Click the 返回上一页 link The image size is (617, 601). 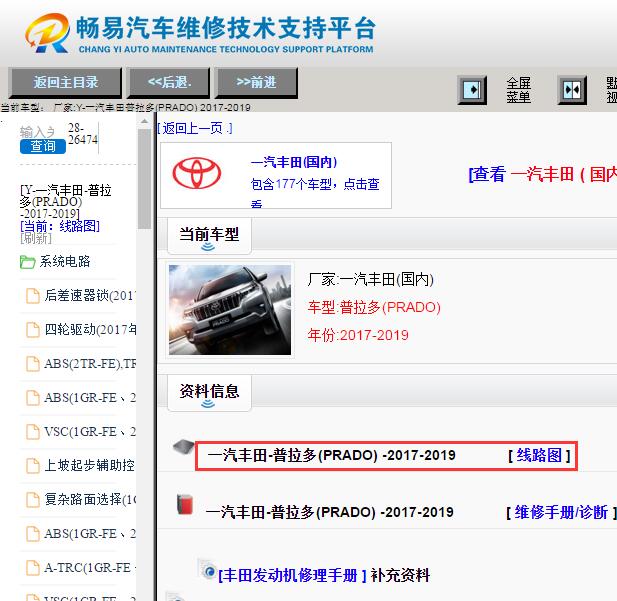point(195,128)
